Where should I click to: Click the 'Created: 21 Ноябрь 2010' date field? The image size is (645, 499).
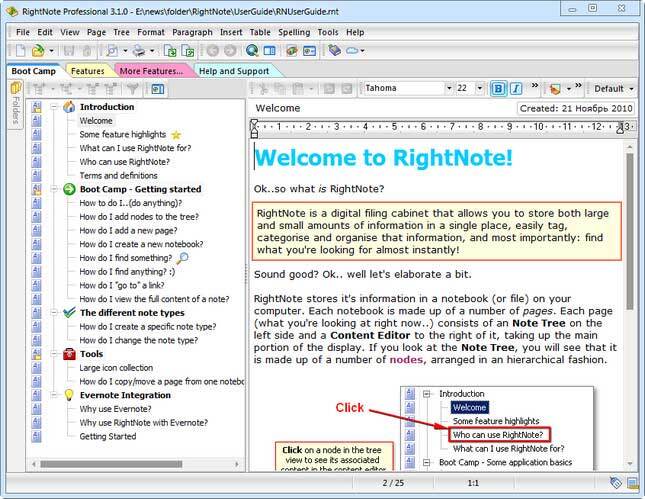[x=576, y=109]
